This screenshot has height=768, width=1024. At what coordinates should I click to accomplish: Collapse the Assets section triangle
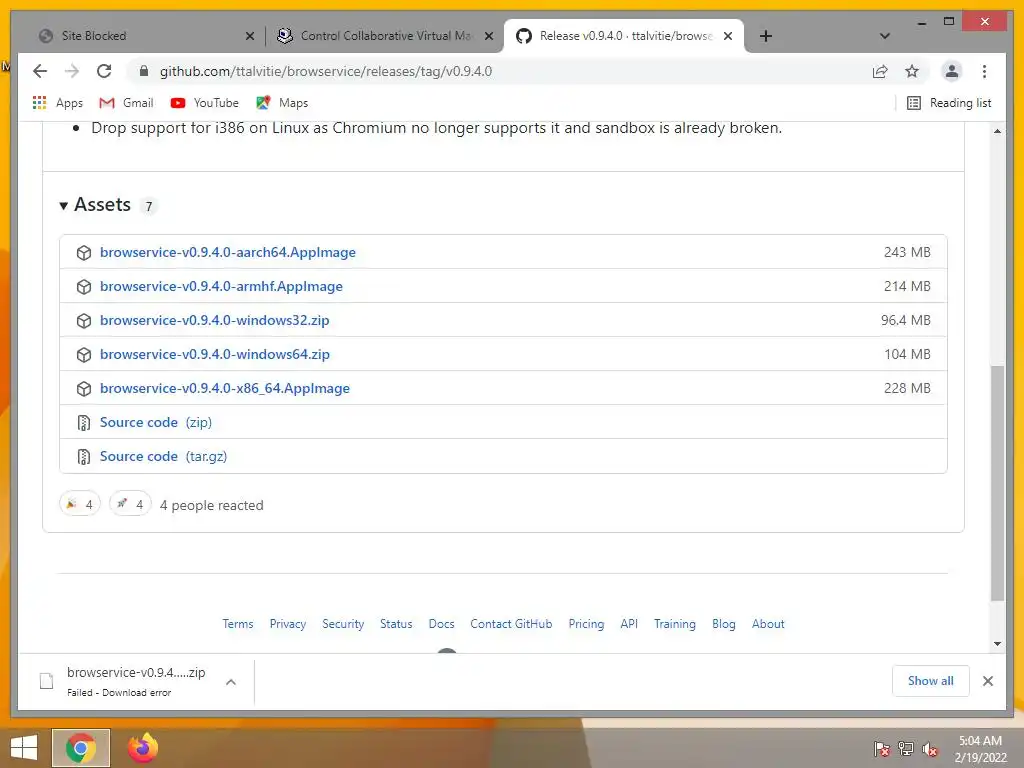(x=63, y=206)
